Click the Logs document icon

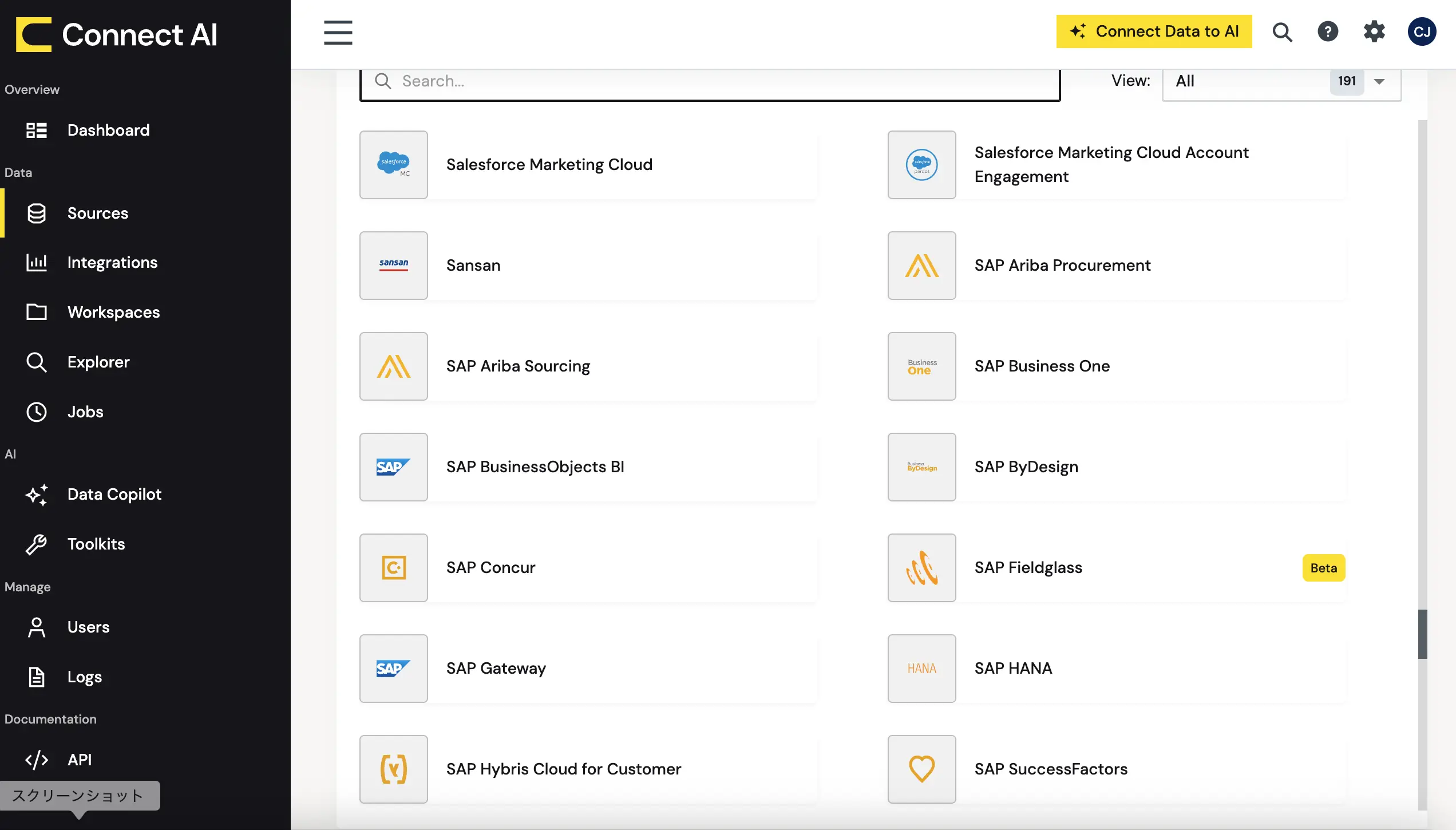pos(37,677)
